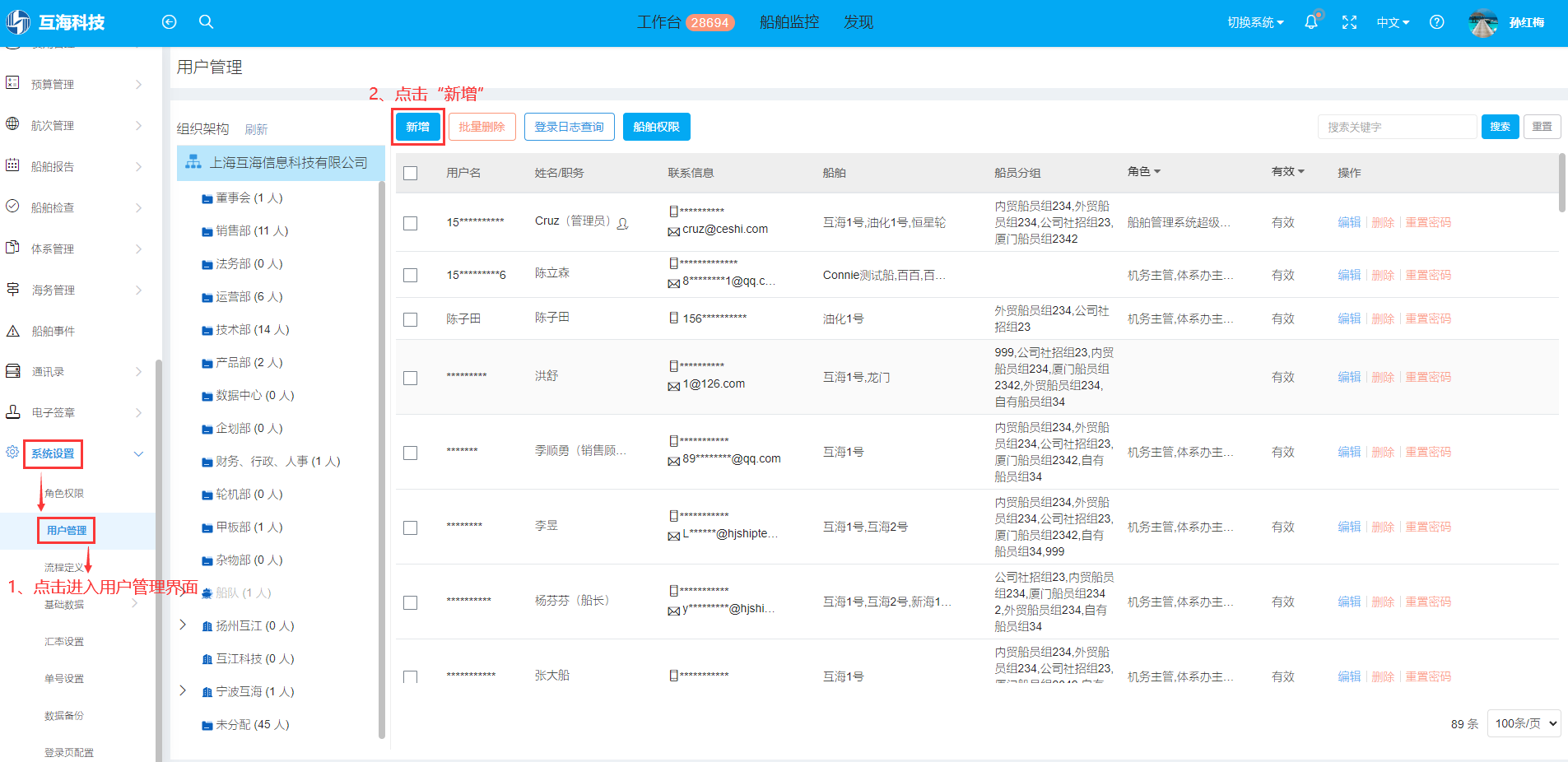Screen dimensions: 1568x762
Task: Open the 有效 column filter dropdown
Action: coord(1288,171)
